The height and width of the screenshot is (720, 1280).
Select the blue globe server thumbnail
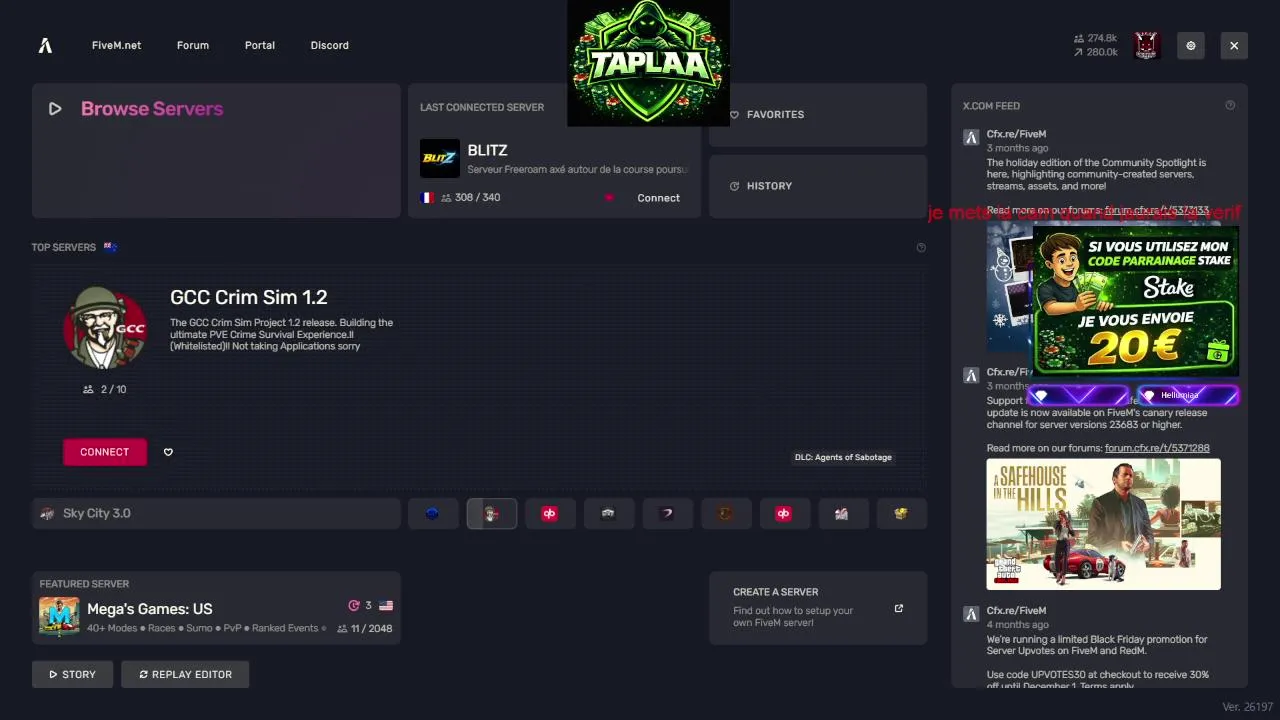click(x=433, y=513)
